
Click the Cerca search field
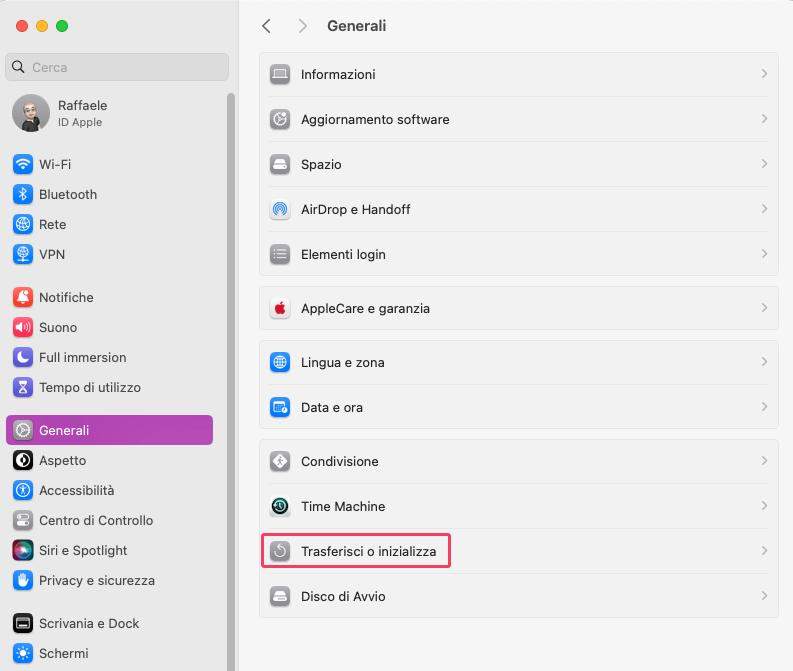click(x=117, y=67)
